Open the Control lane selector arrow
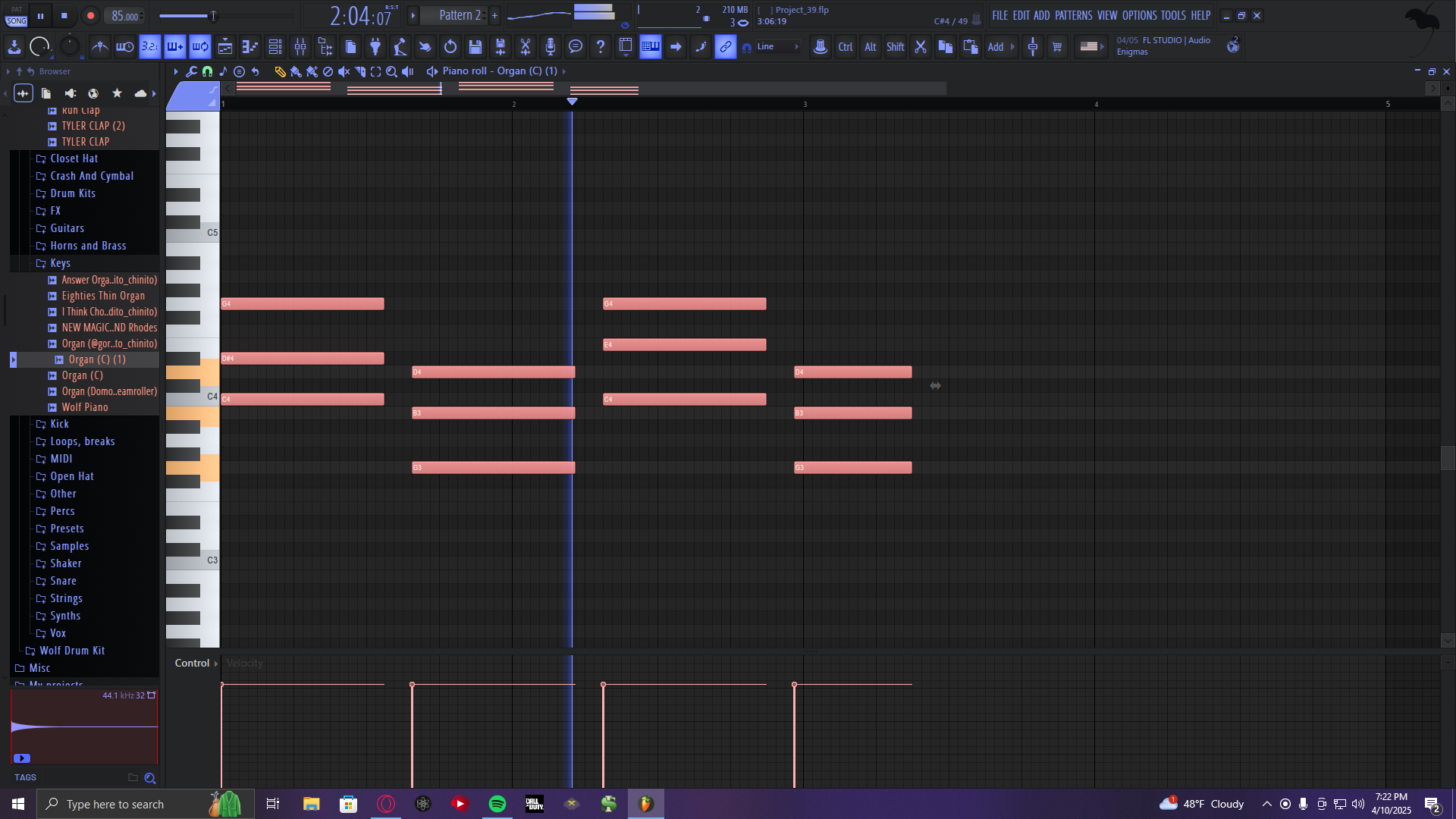This screenshot has width=1456, height=819. pyautogui.click(x=216, y=664)
